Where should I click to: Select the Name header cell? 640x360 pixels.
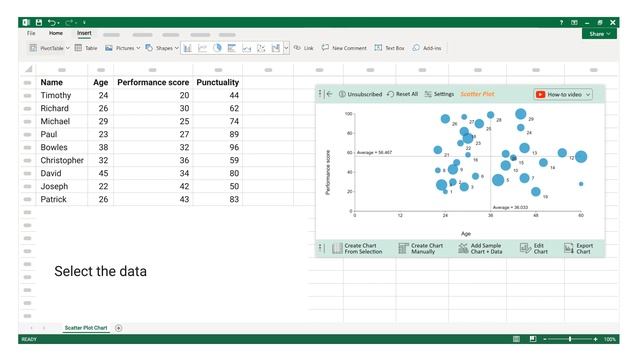click(62, 82)
